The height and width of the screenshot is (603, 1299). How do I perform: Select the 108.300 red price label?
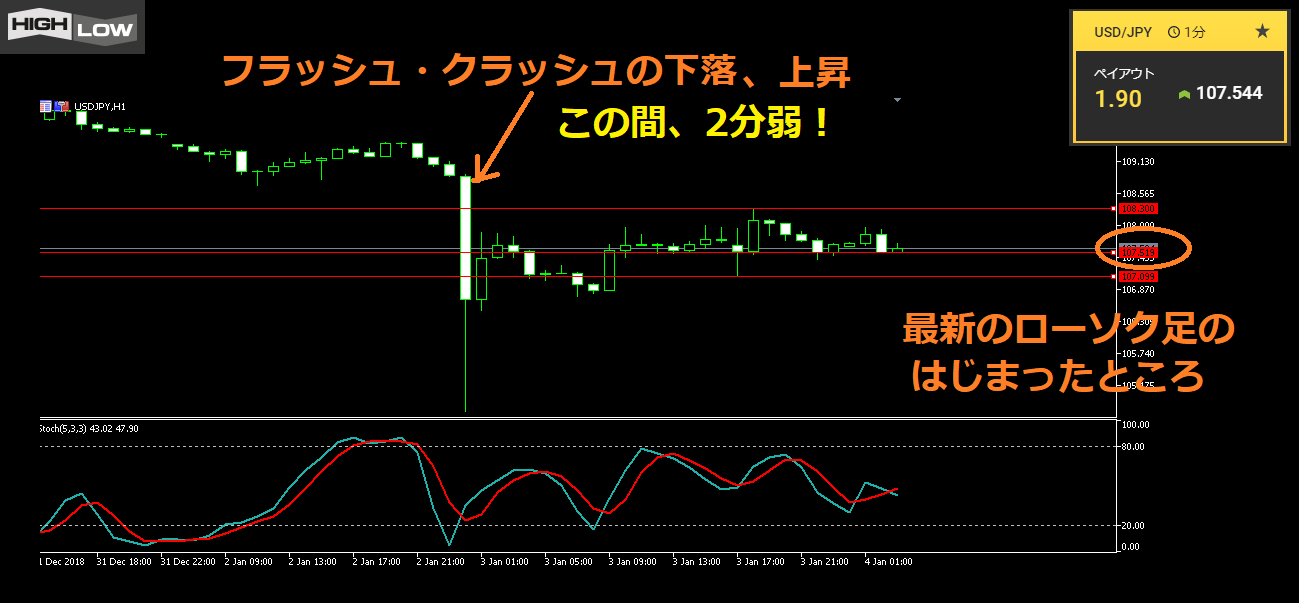tap(1137, 208)
